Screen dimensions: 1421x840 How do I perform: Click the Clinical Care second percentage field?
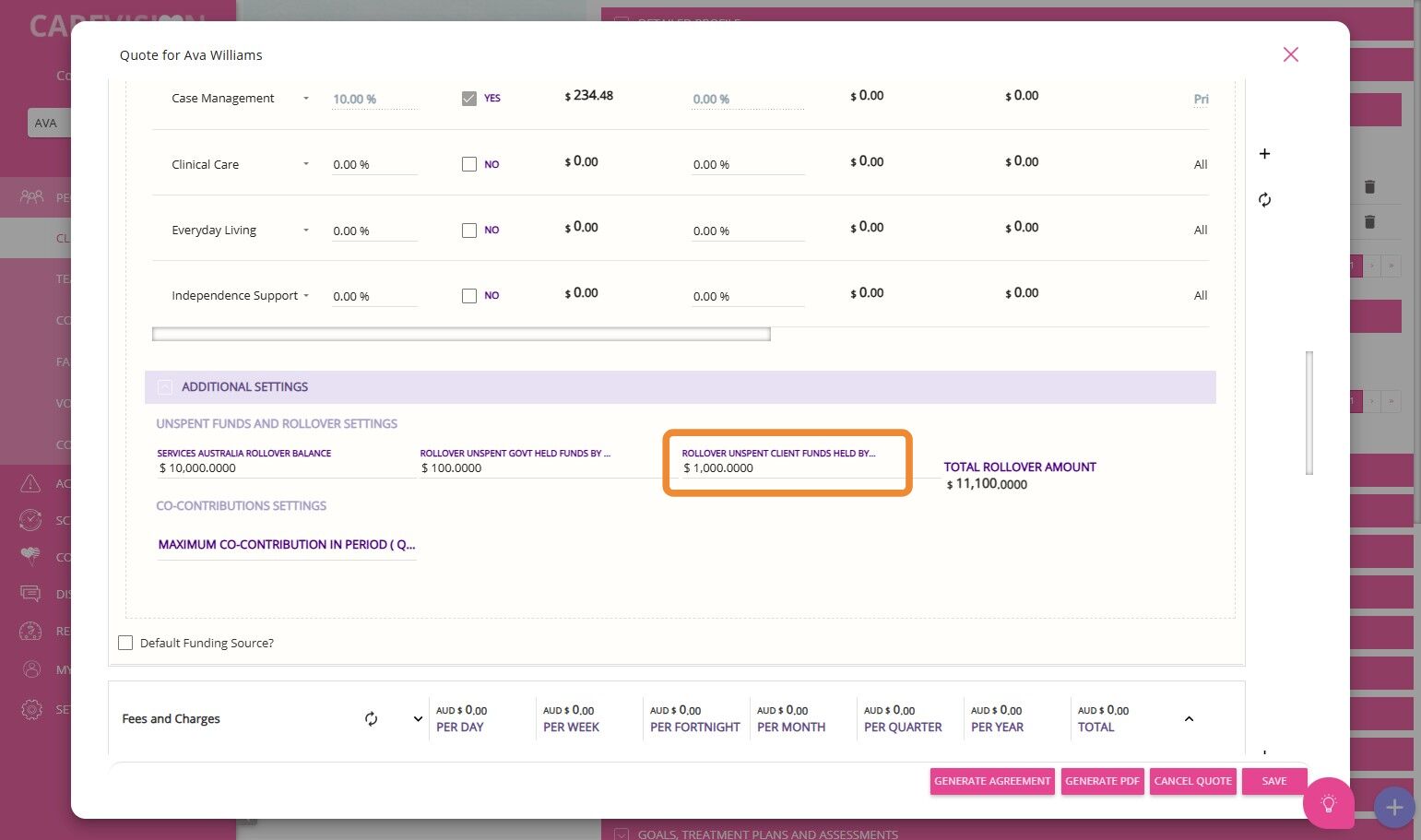click(x=748, y=165)
